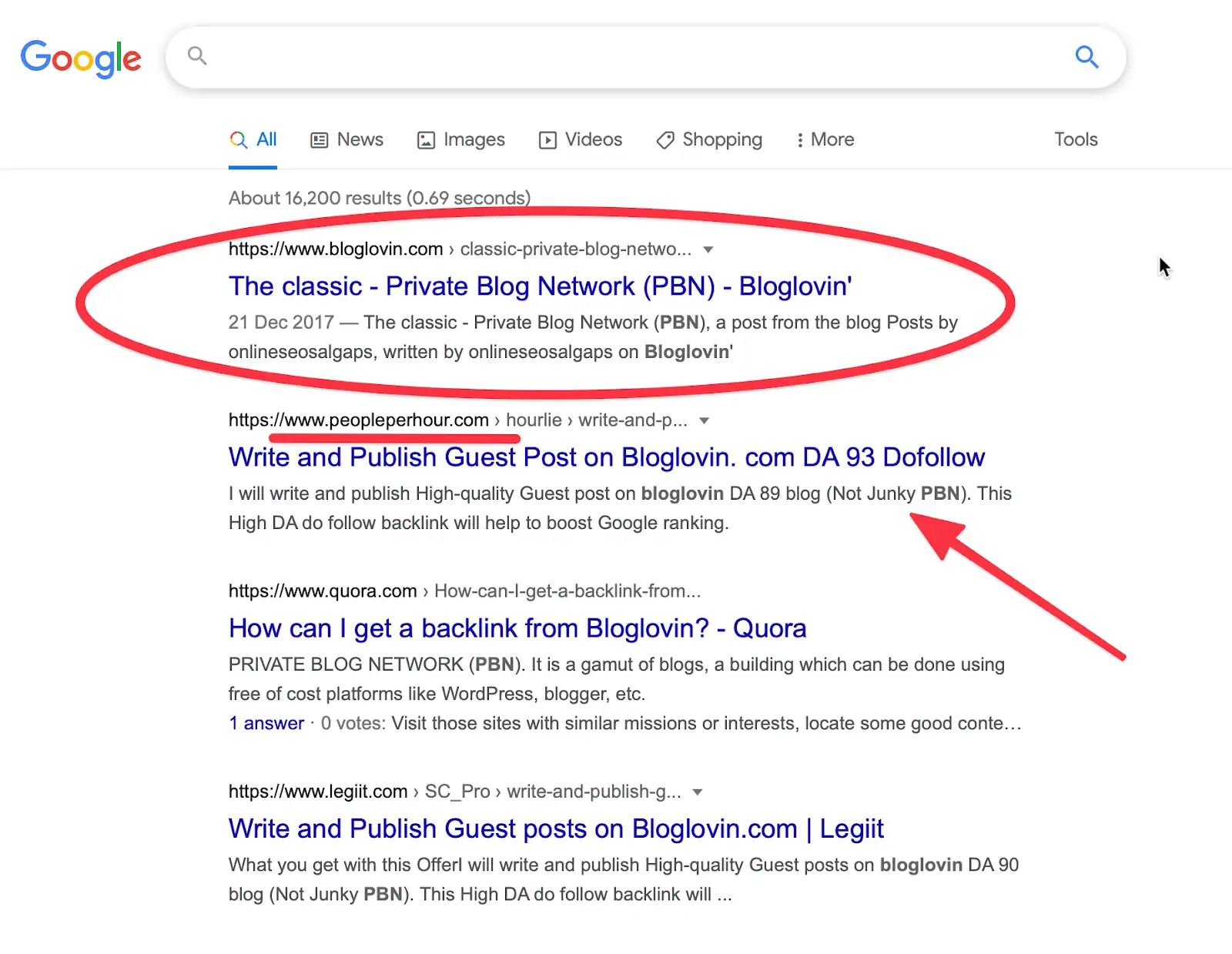Open dropdown arrow beside peopleperhour.com URL
This screenshot has height=954, width=1232.
click(x=704, y=420)
